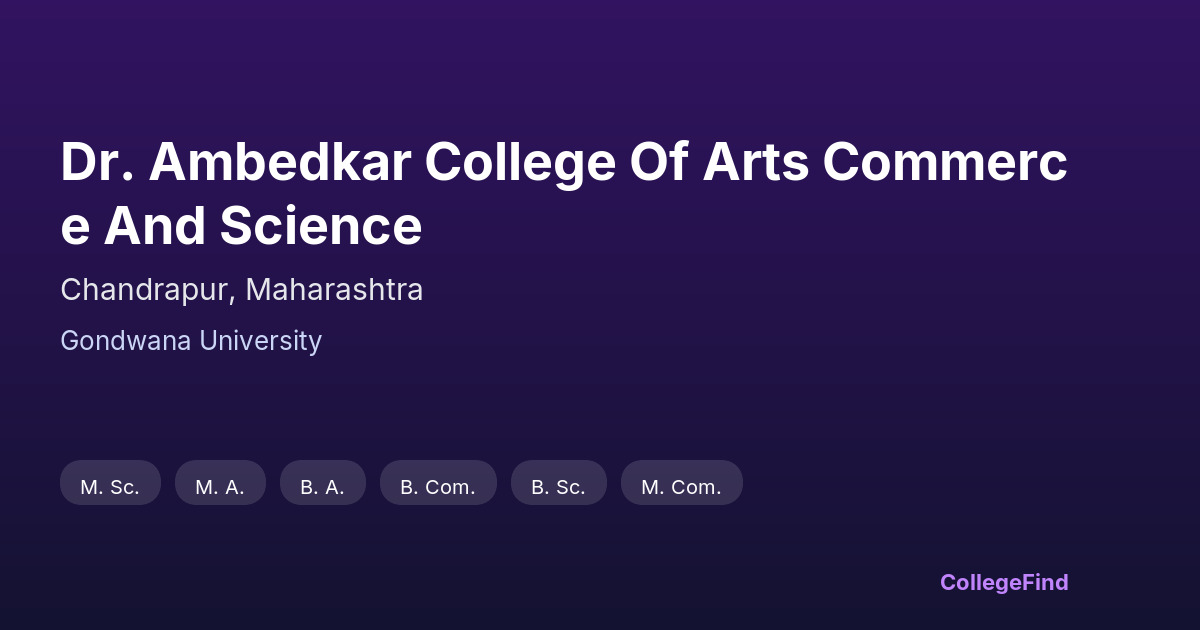This screenshot has width=1200, height=630.
Task: Select the B. Sc. course chip
Action: (558, 486)
